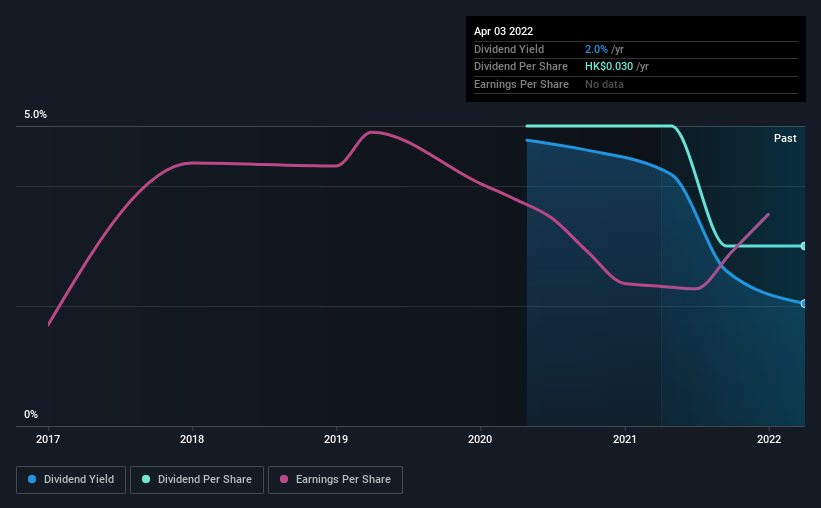The width and height of the screenshot is (821, 508).
Task: Click the 2021 x-axis label
Action: [625, 439]
